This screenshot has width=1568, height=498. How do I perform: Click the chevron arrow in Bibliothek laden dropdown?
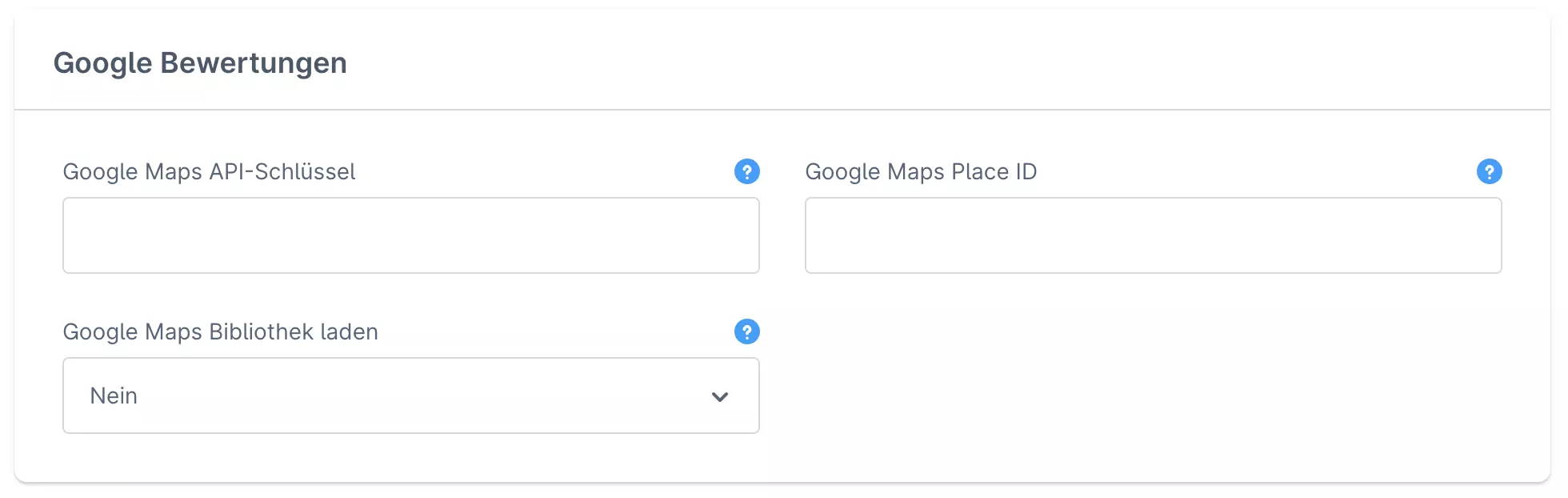point(719,396)
